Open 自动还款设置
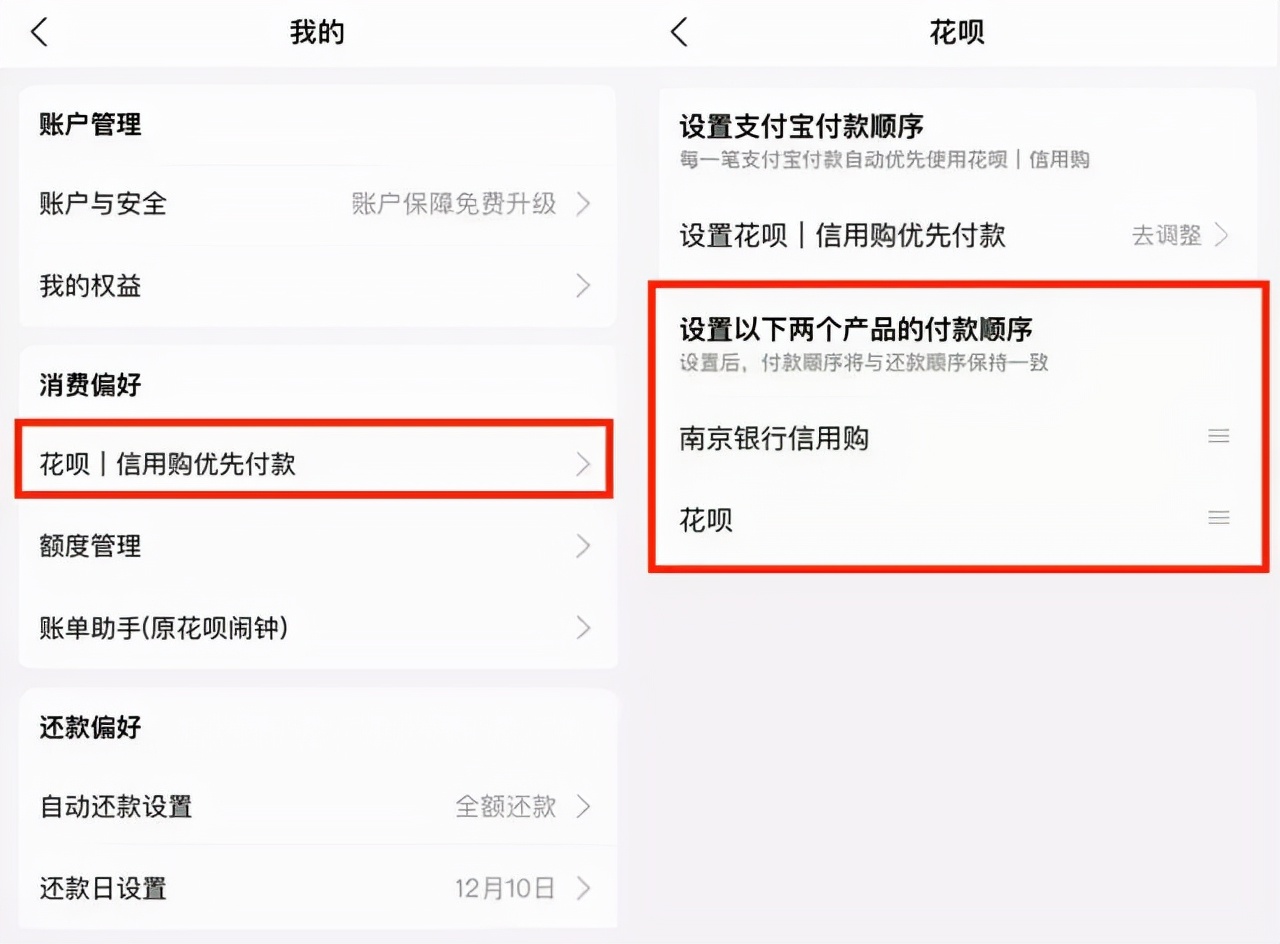Image resolution: width=1280 pixels, height=944 pixels. pos(318,806)
